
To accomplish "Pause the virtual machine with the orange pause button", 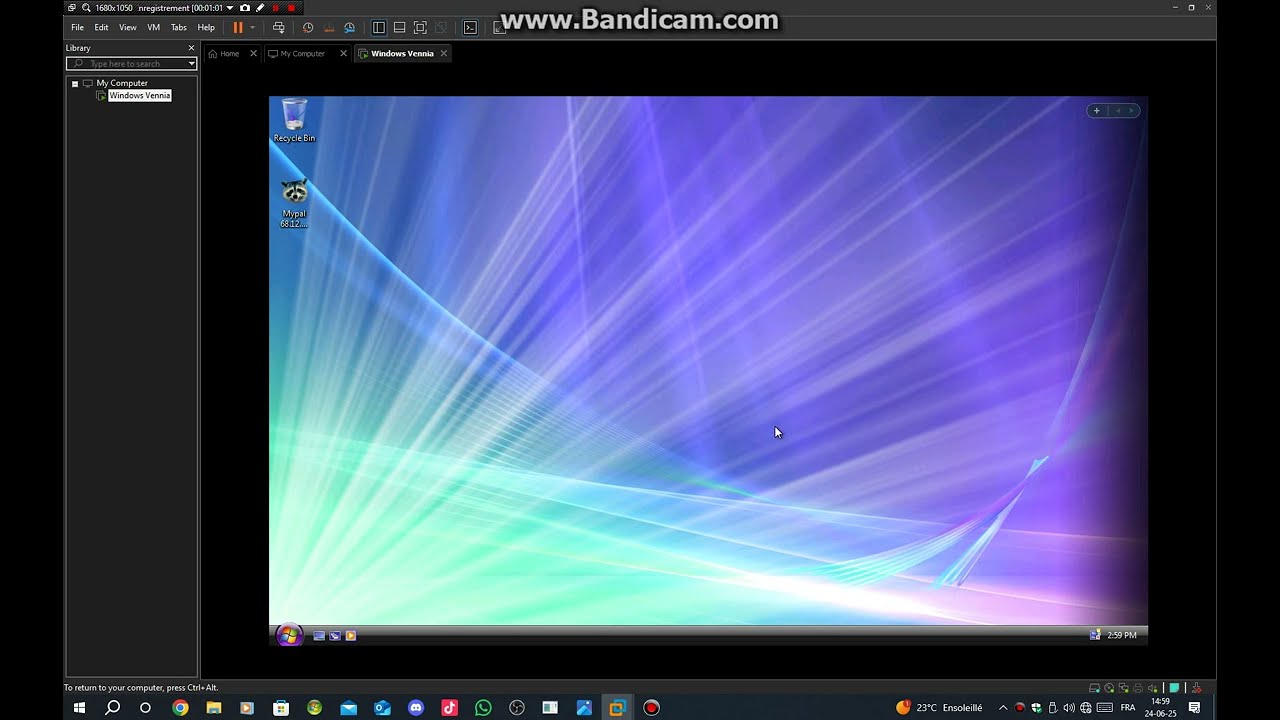I will (238, 28).
